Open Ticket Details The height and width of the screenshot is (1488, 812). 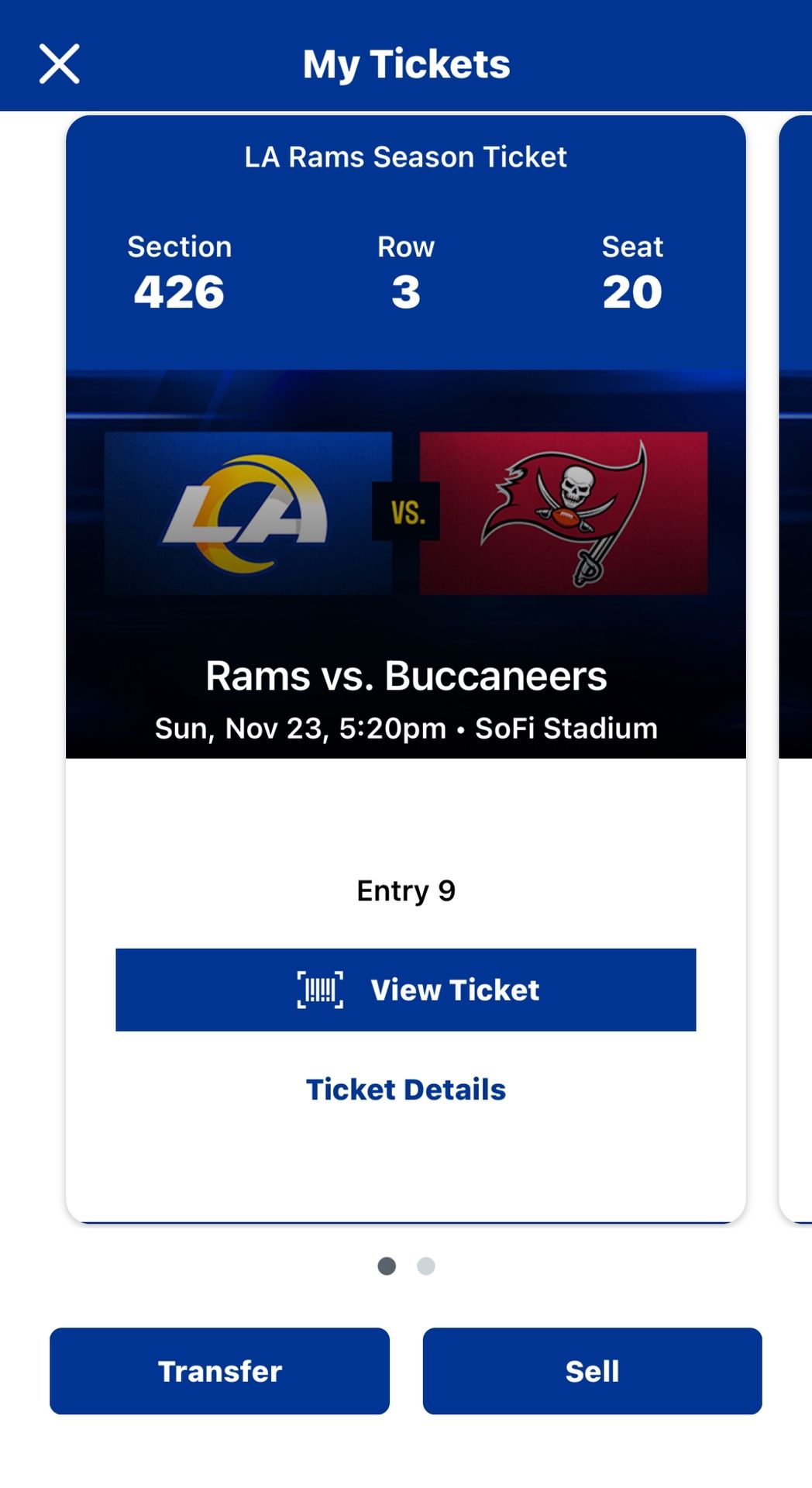pyautogui.click(x=406, y=1089)
